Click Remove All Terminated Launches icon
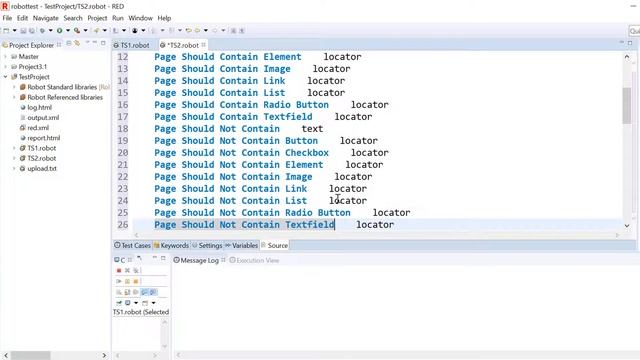The width and height of the screenshot is (640, 360). (x=136, y=270)
